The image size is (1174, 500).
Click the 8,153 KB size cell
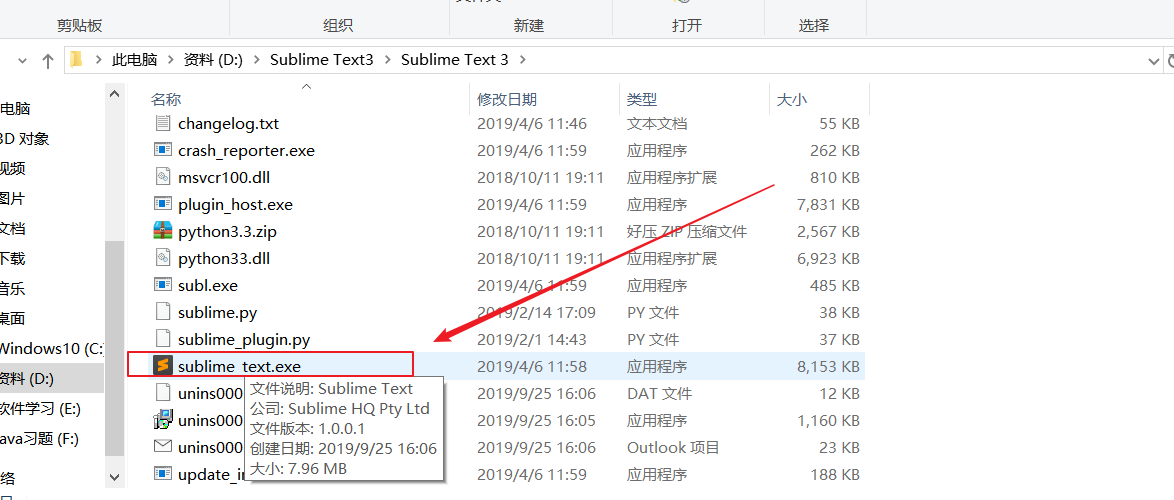[x=830, y=367]
